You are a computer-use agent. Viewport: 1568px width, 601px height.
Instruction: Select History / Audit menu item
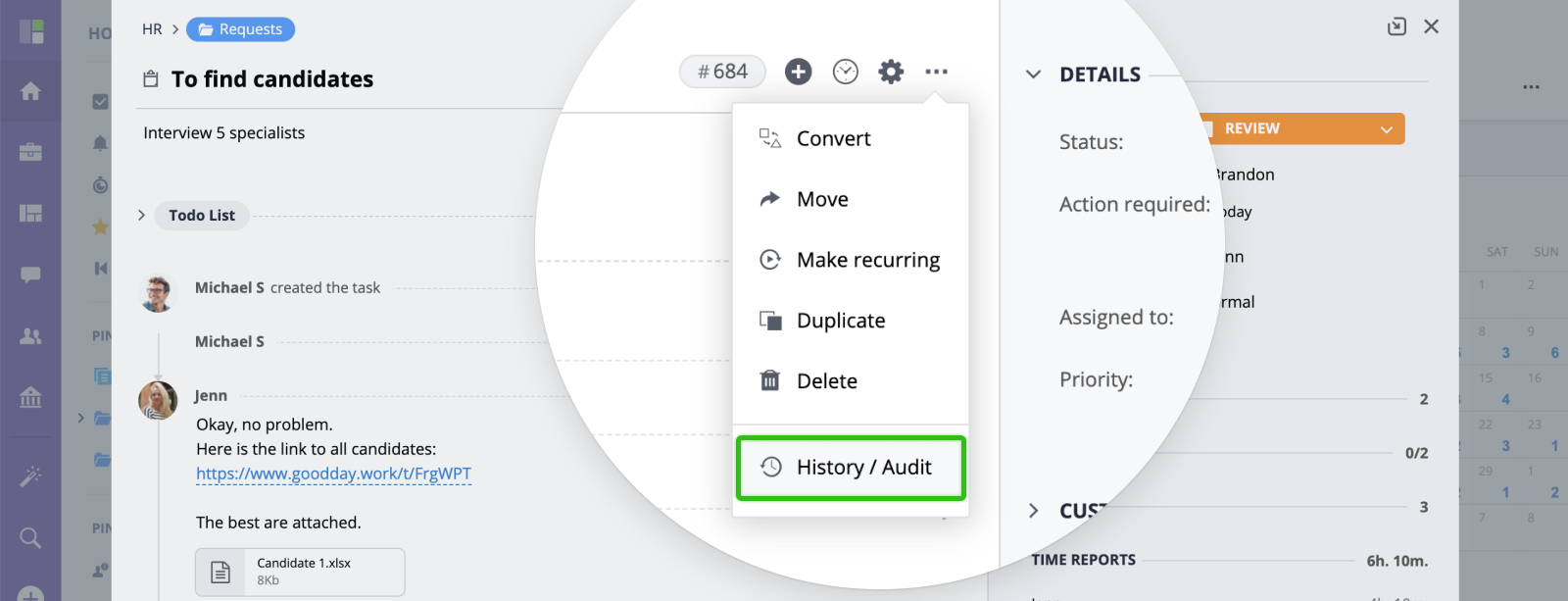[x=851, y=468]
